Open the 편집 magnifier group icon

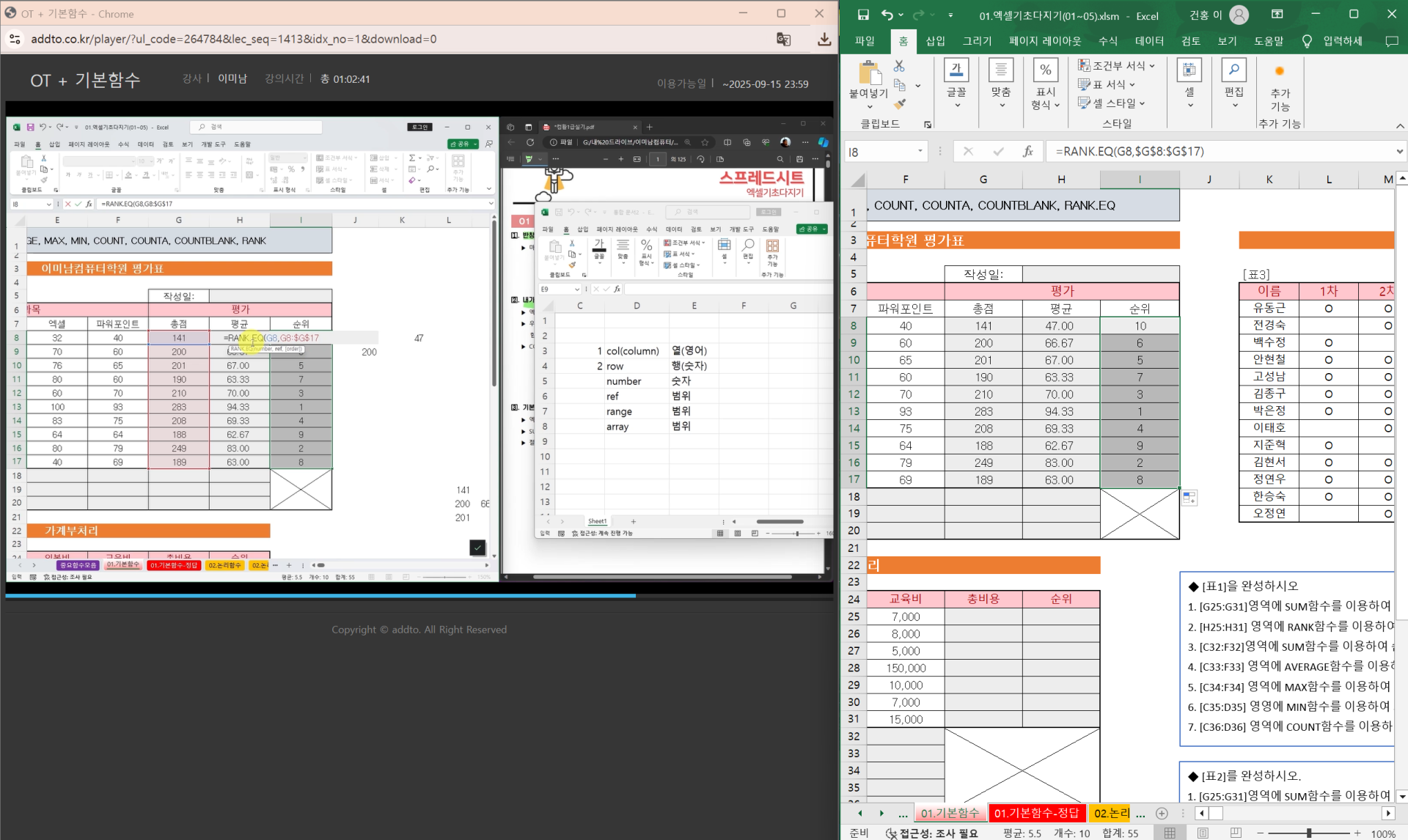click(1234, 70)
